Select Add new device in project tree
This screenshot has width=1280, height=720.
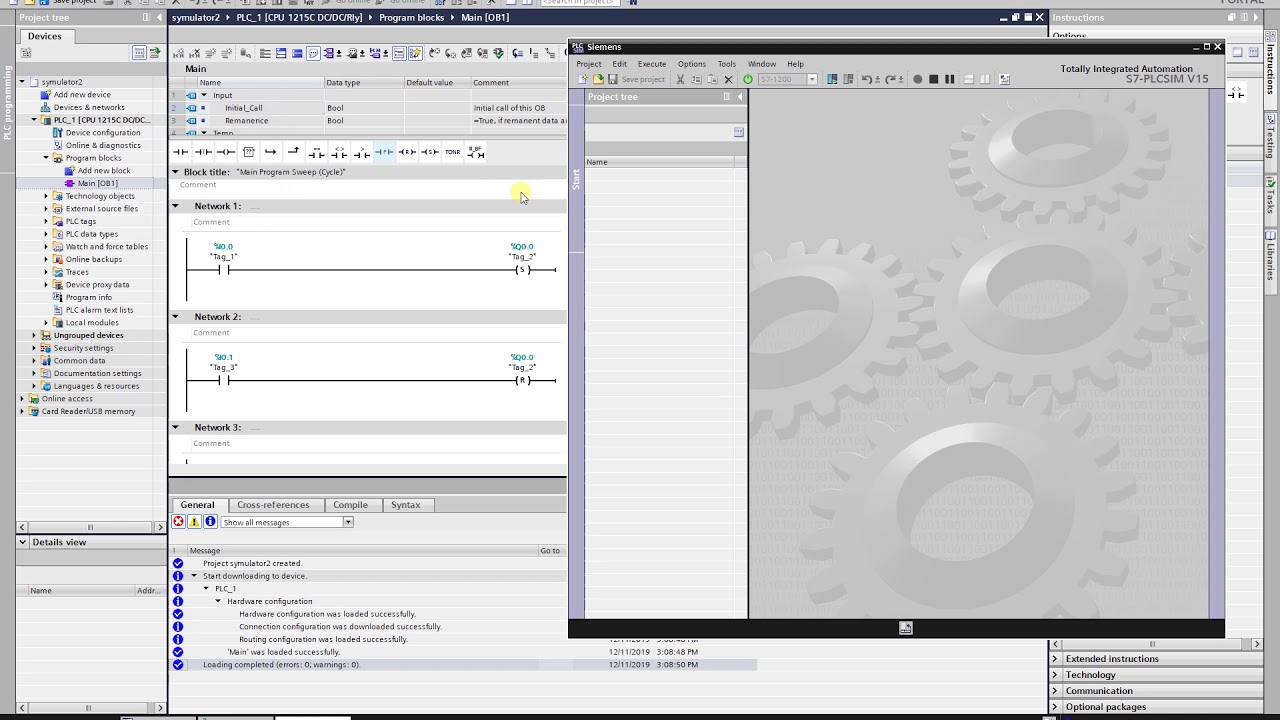[82, 95]
